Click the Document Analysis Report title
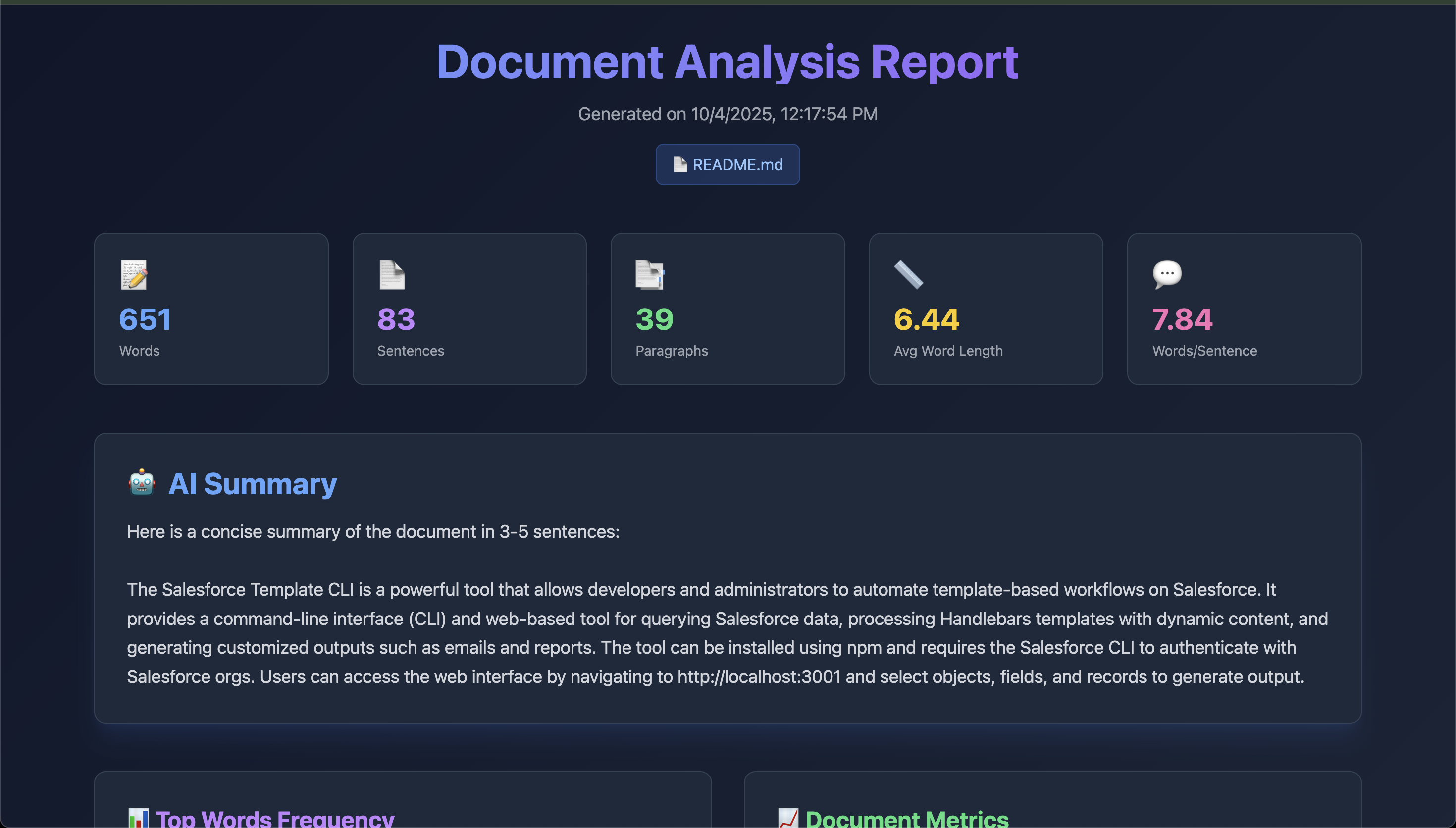 tap(727, 61)
